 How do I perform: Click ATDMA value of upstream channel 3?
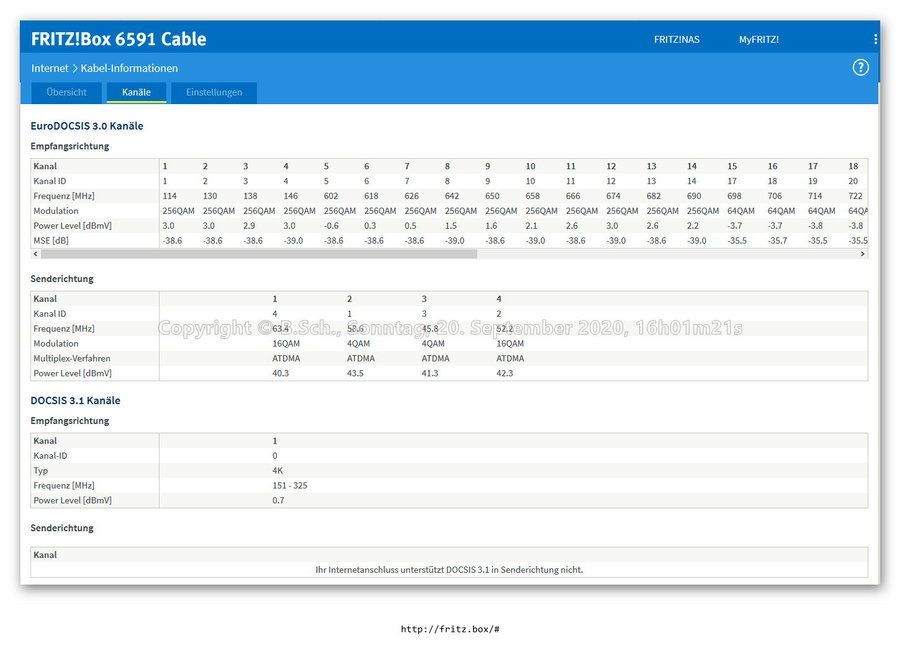[x=436, y=359]
